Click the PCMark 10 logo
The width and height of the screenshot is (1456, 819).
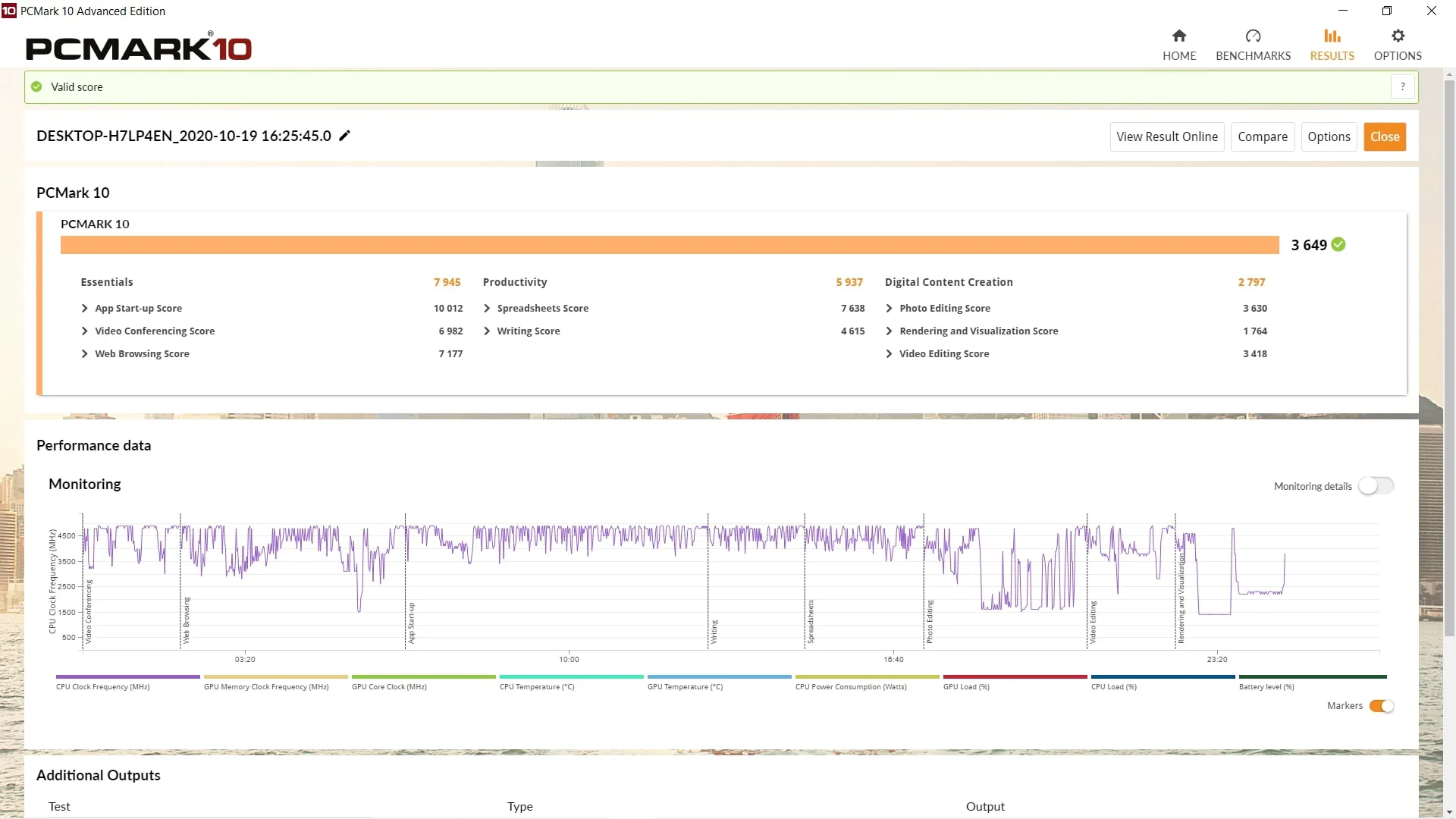coord(139,48)
